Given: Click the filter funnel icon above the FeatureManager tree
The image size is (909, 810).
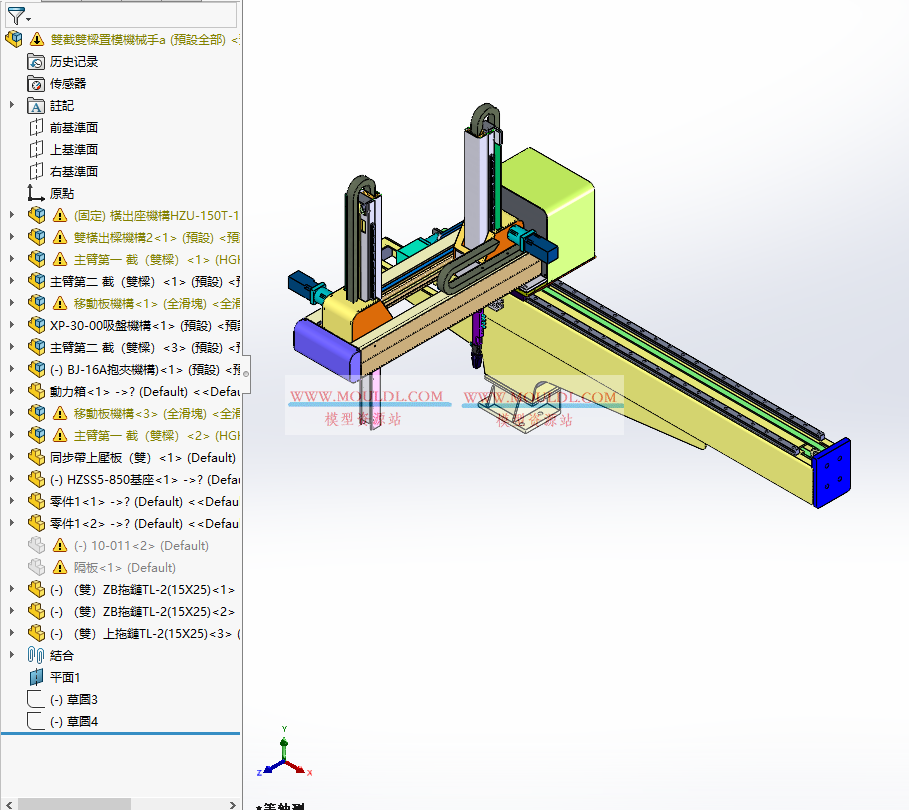Looking at the screenshot, I should pos(18,14).
